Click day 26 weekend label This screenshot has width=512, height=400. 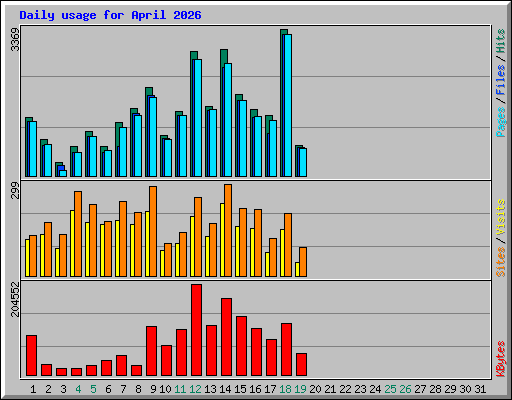pos(405,389)
